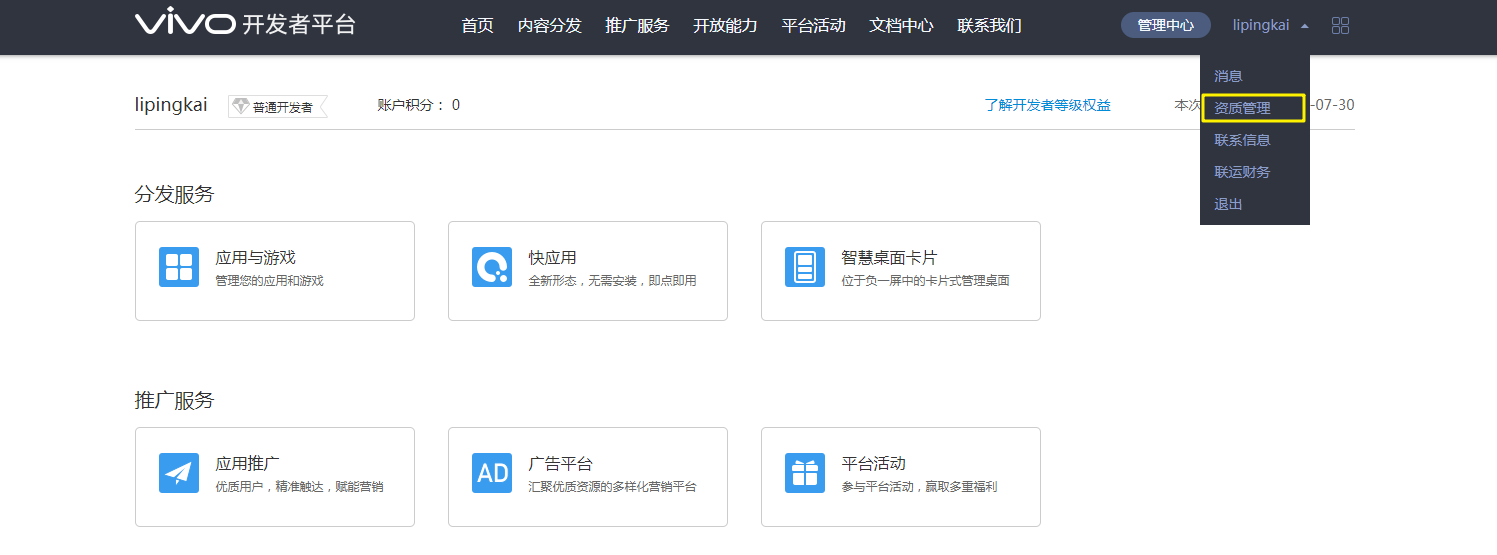Click 账户积分: 0 text
1497x555 pixels.
coord(419,105)
